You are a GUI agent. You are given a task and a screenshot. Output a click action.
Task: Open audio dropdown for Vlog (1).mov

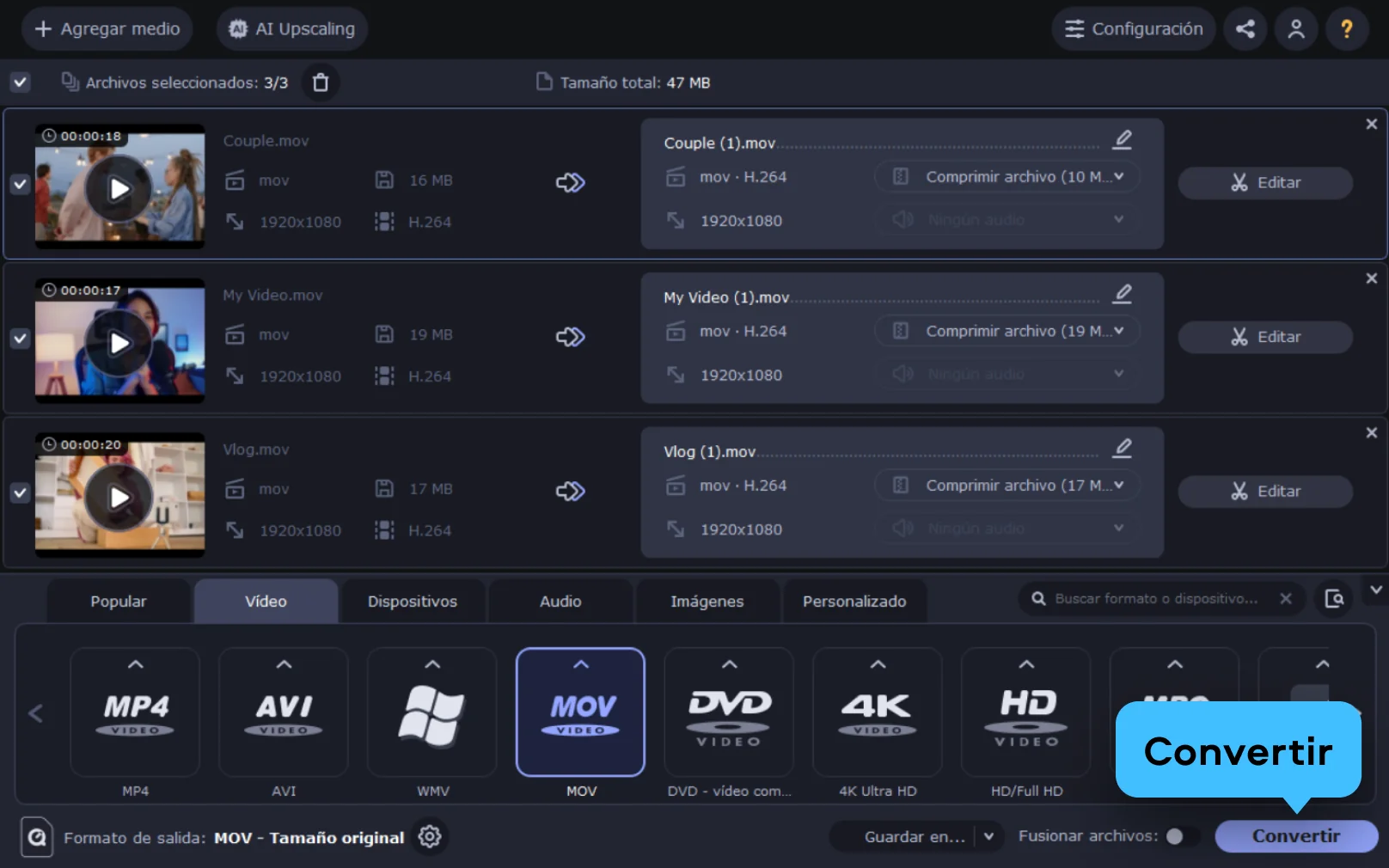coord(1007,529)
